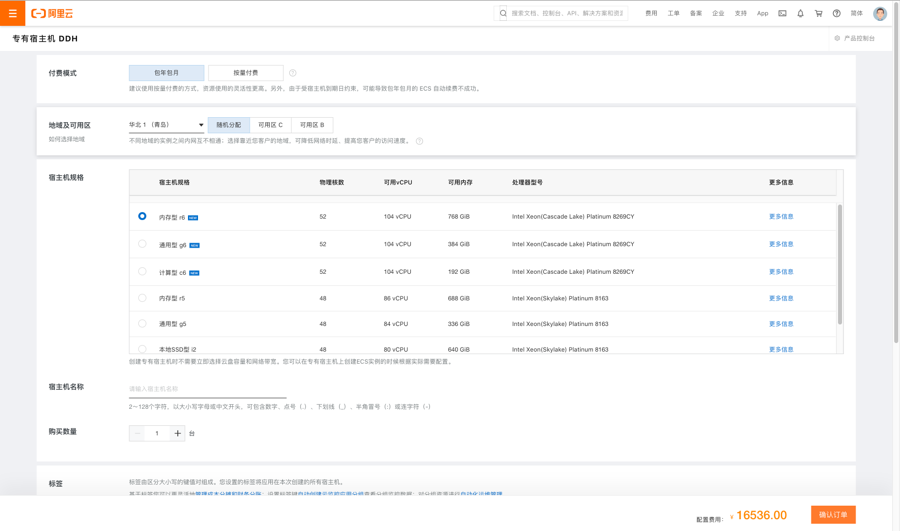
Task: Click the 确认订单 button
Action: pos(833,515)
